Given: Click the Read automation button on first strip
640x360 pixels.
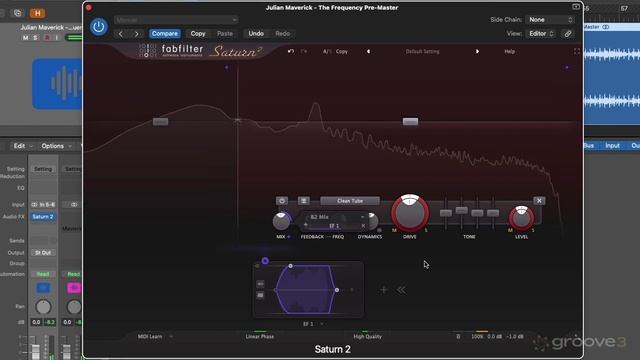Looking at the screenshot, I should point(43,274).
